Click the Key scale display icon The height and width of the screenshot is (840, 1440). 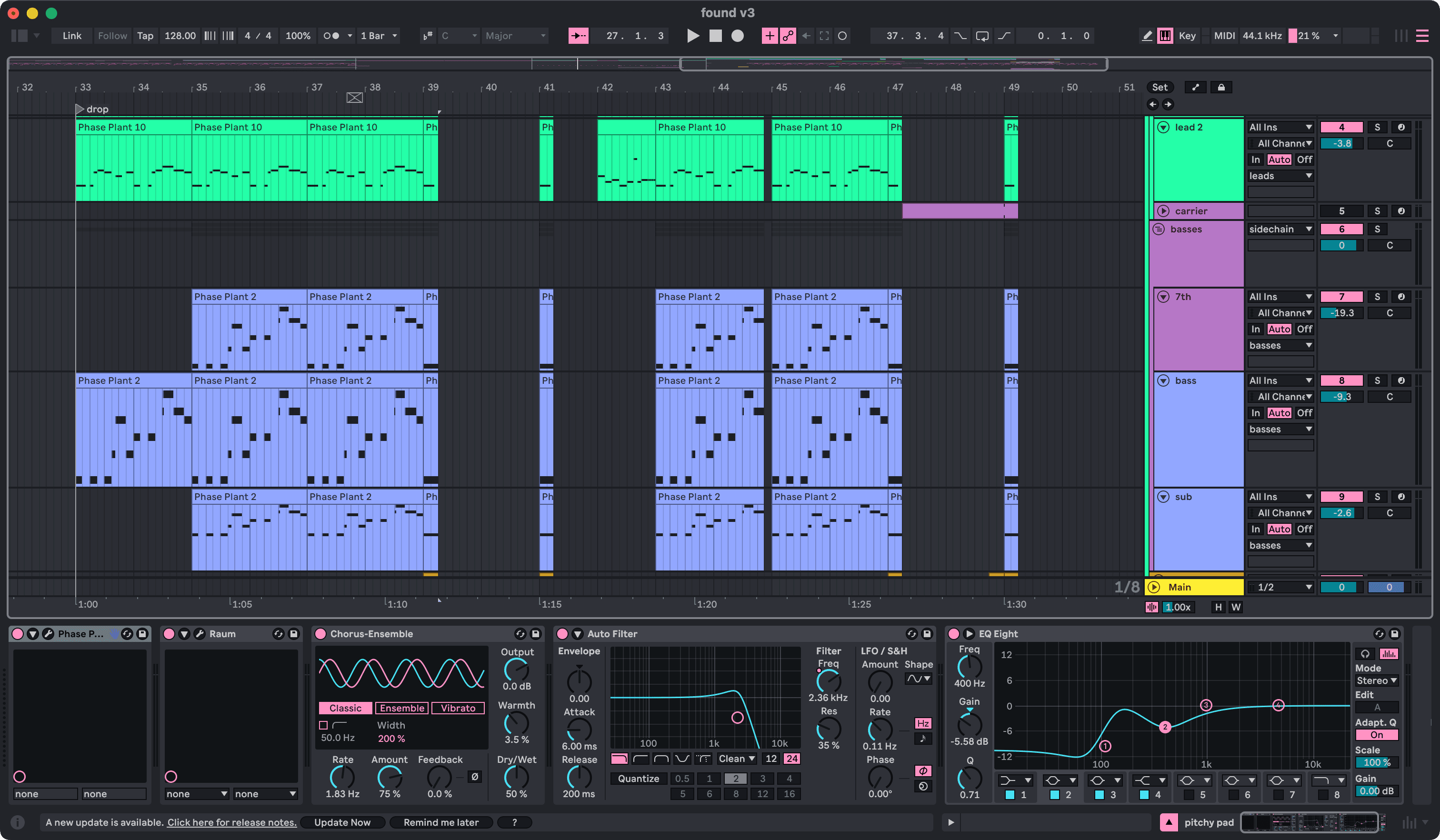click(x=1164, y=37)
